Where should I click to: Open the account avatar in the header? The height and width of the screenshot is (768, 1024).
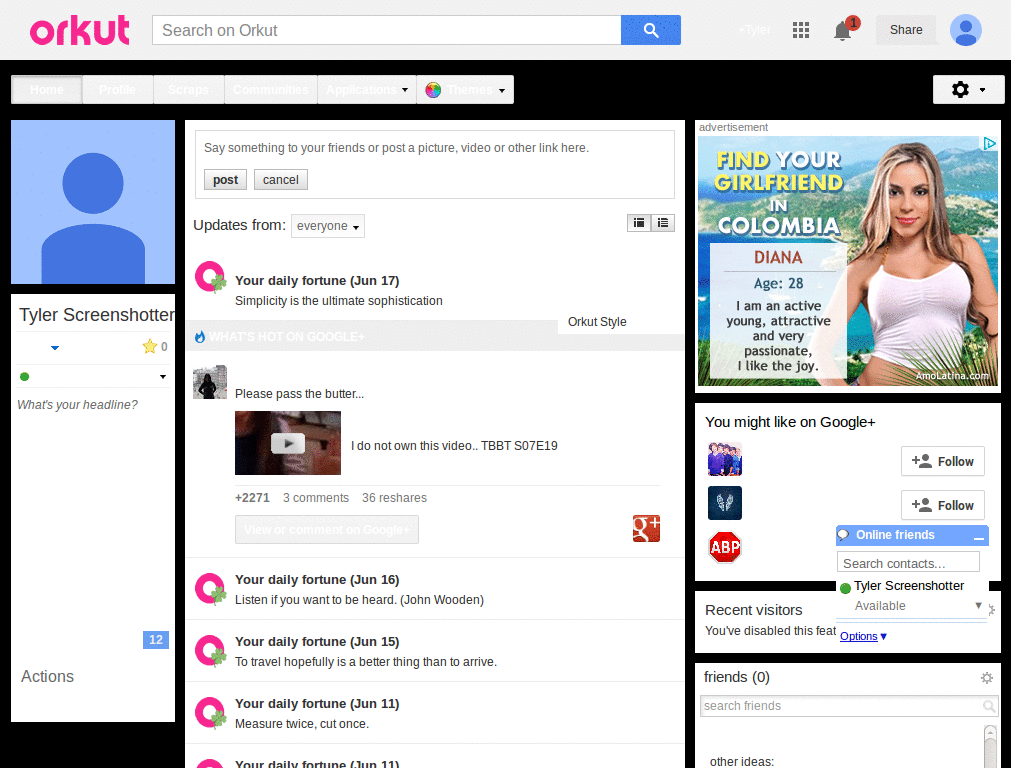click(965, 30)
